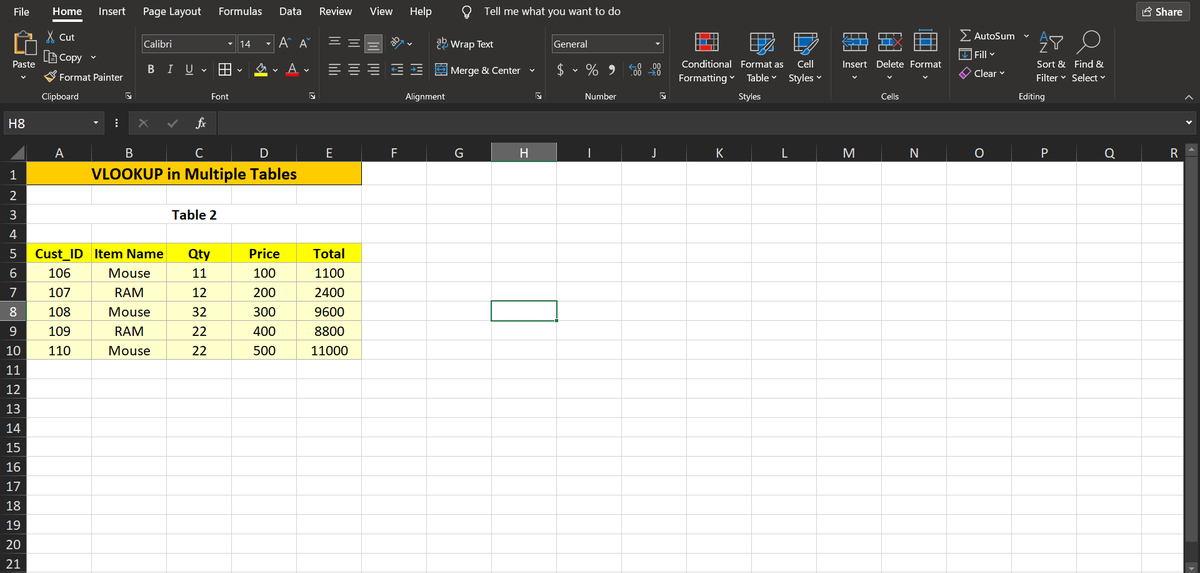Click the Insert cells button
This screenshot has width=1200, height=573.
[x=855, y=58]
